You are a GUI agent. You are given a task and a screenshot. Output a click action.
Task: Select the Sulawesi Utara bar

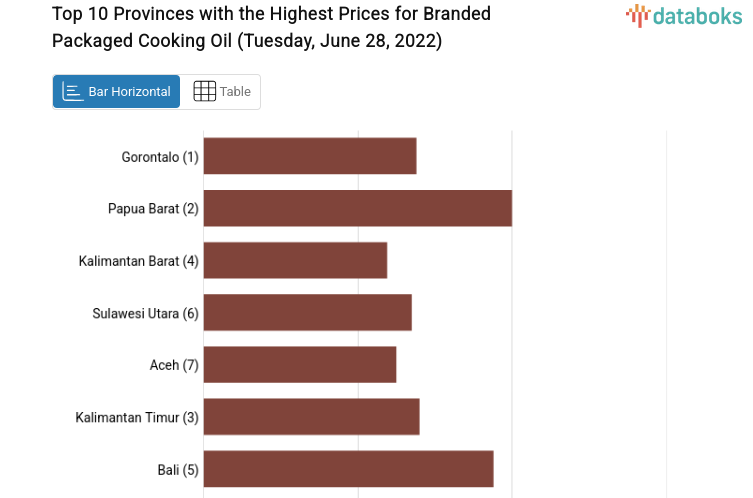[x=307, y=312]
